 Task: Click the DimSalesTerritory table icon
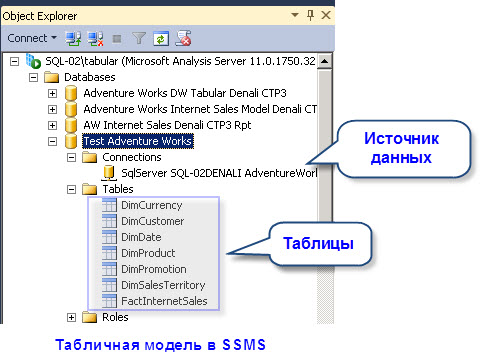(x=109, y=285)
